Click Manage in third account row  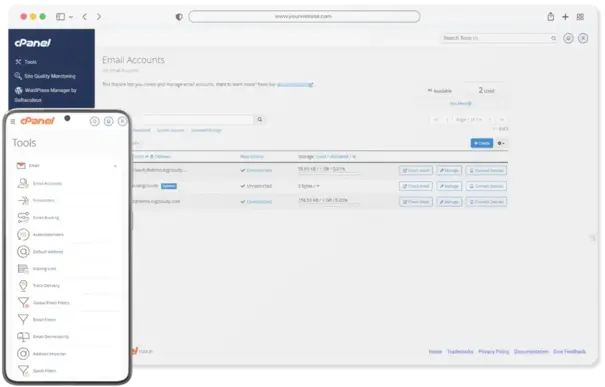coord(449,202)
